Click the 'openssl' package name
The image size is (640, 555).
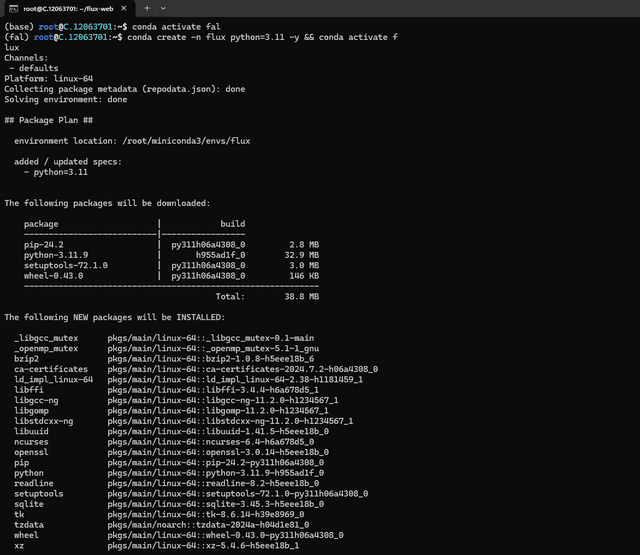click(31, 452)
